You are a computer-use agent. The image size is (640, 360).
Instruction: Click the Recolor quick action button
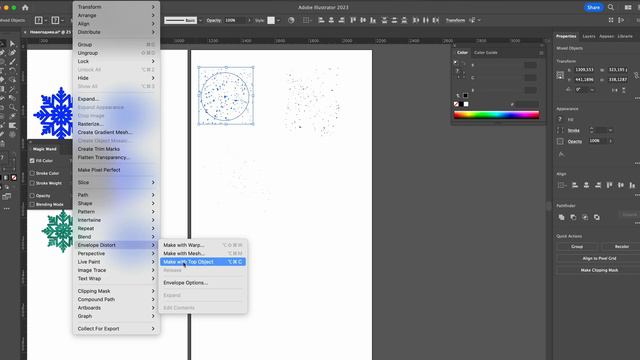tap(621, 247)
